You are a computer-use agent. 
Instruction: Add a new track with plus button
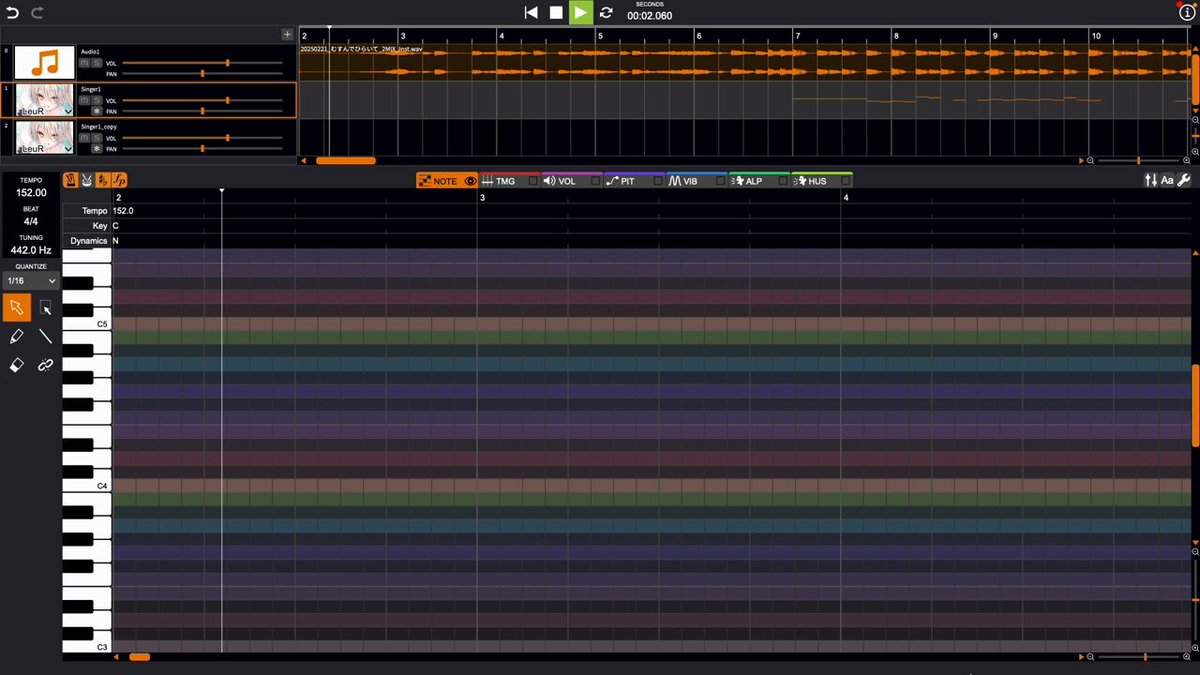click(288, 34)
